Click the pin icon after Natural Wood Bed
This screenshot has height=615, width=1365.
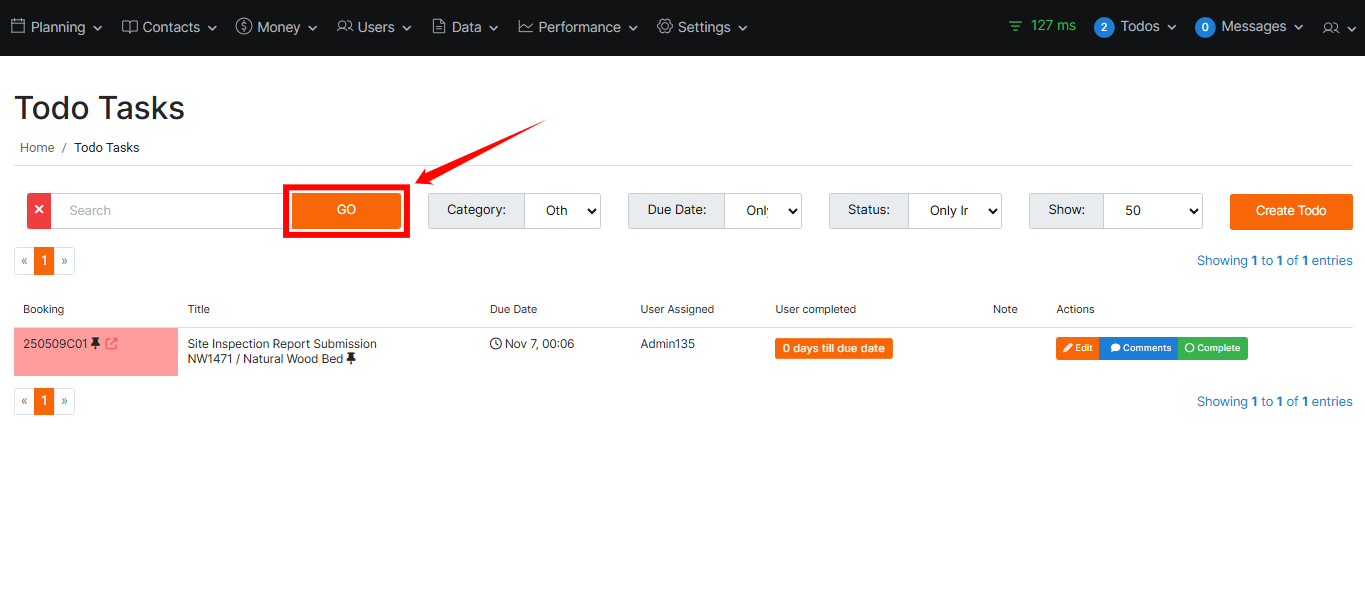click(351, 359)
